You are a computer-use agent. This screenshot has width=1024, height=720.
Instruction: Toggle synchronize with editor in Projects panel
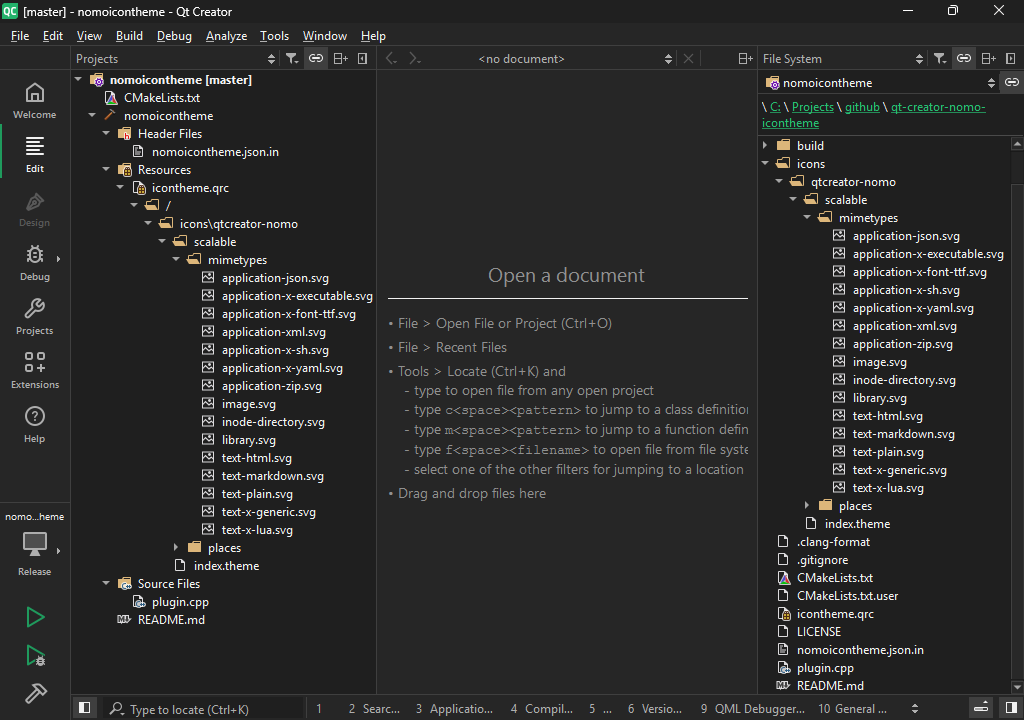tap(316, 59)
